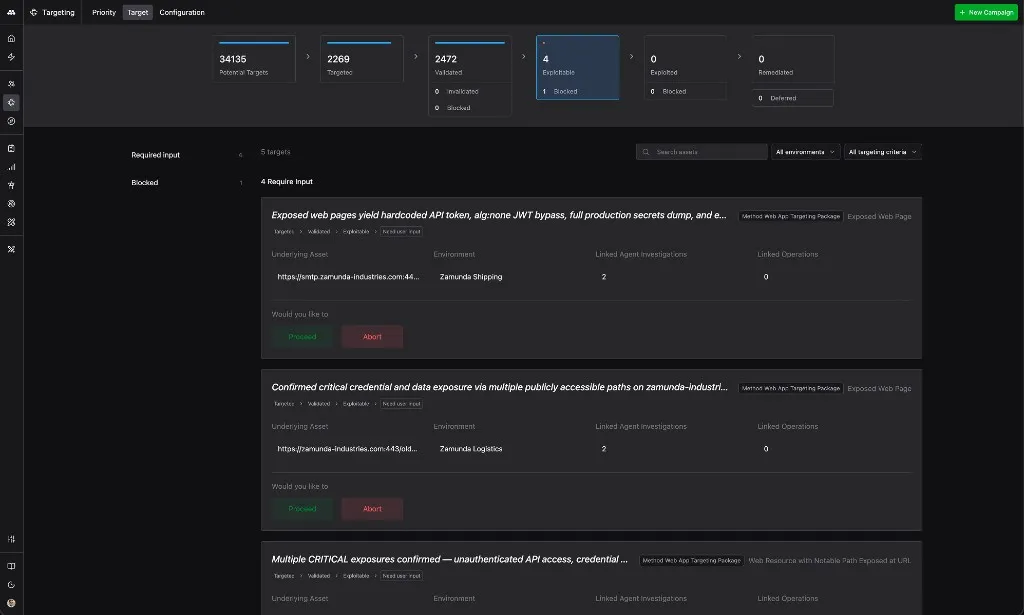Click Proceed on the Zamunda Logistics card

point(302,509)
